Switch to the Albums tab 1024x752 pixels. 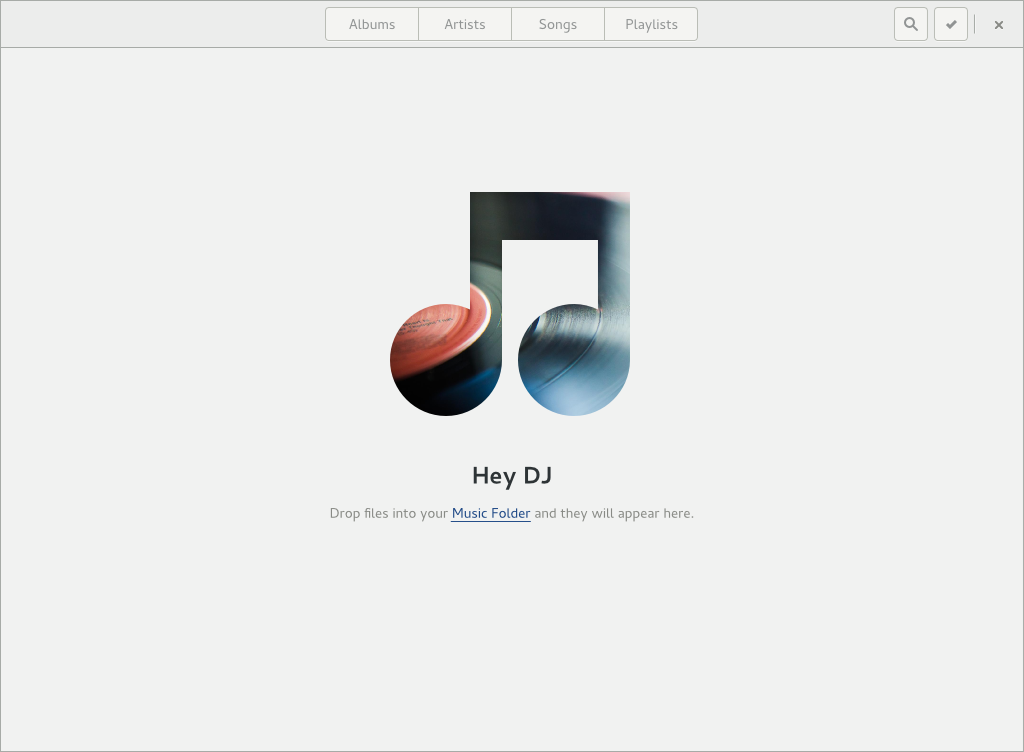(x=372, y=24)
